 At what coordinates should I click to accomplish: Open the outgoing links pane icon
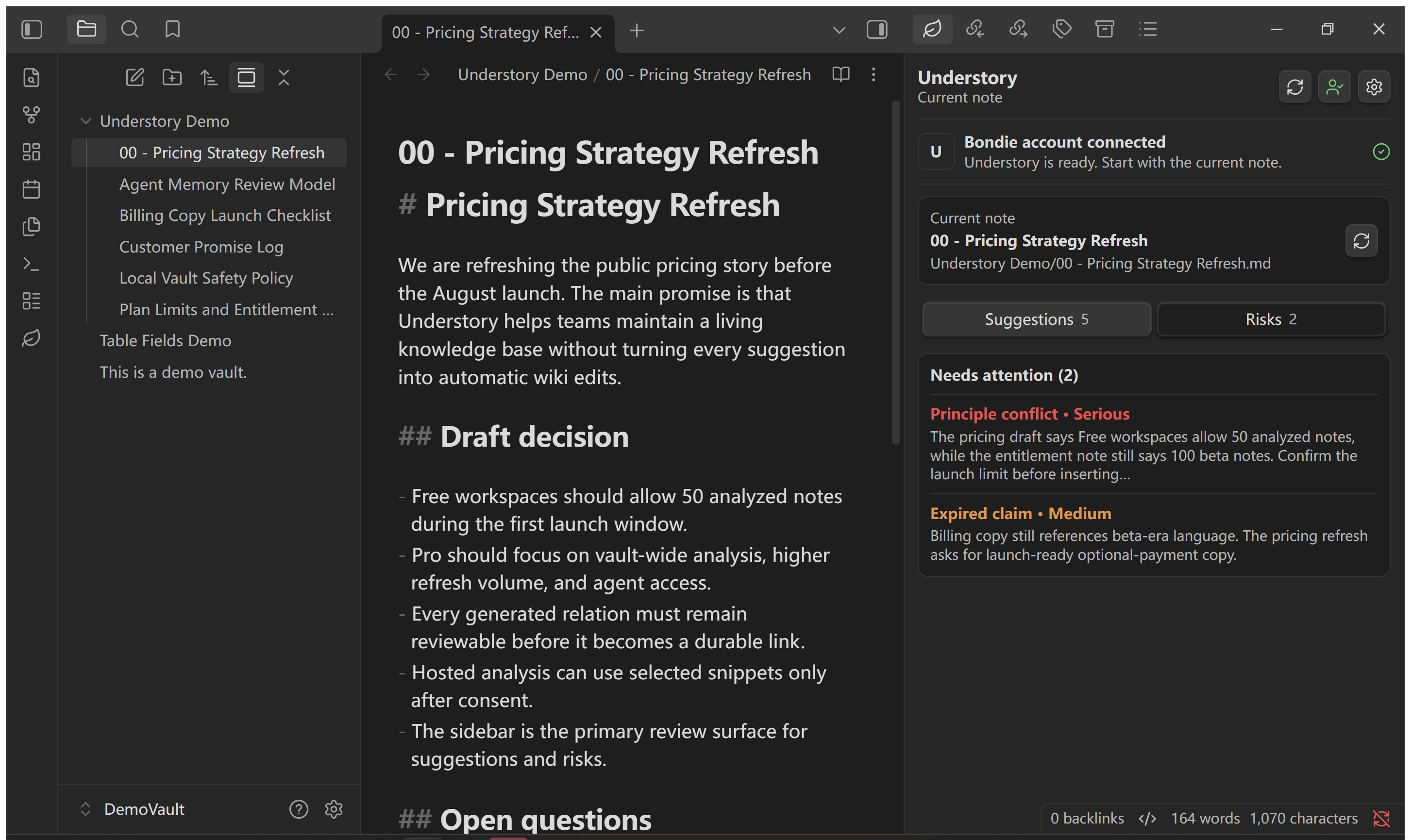point(1018,29)
